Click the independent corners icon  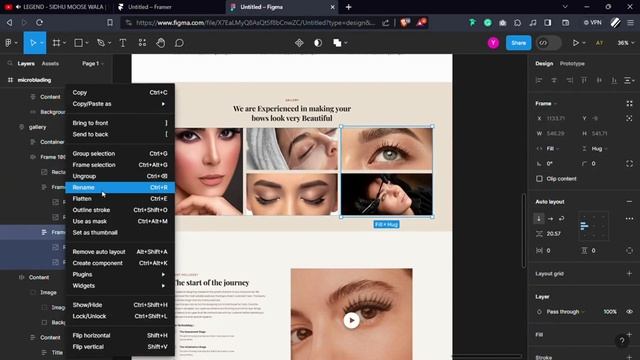click(x=629, y=164)
